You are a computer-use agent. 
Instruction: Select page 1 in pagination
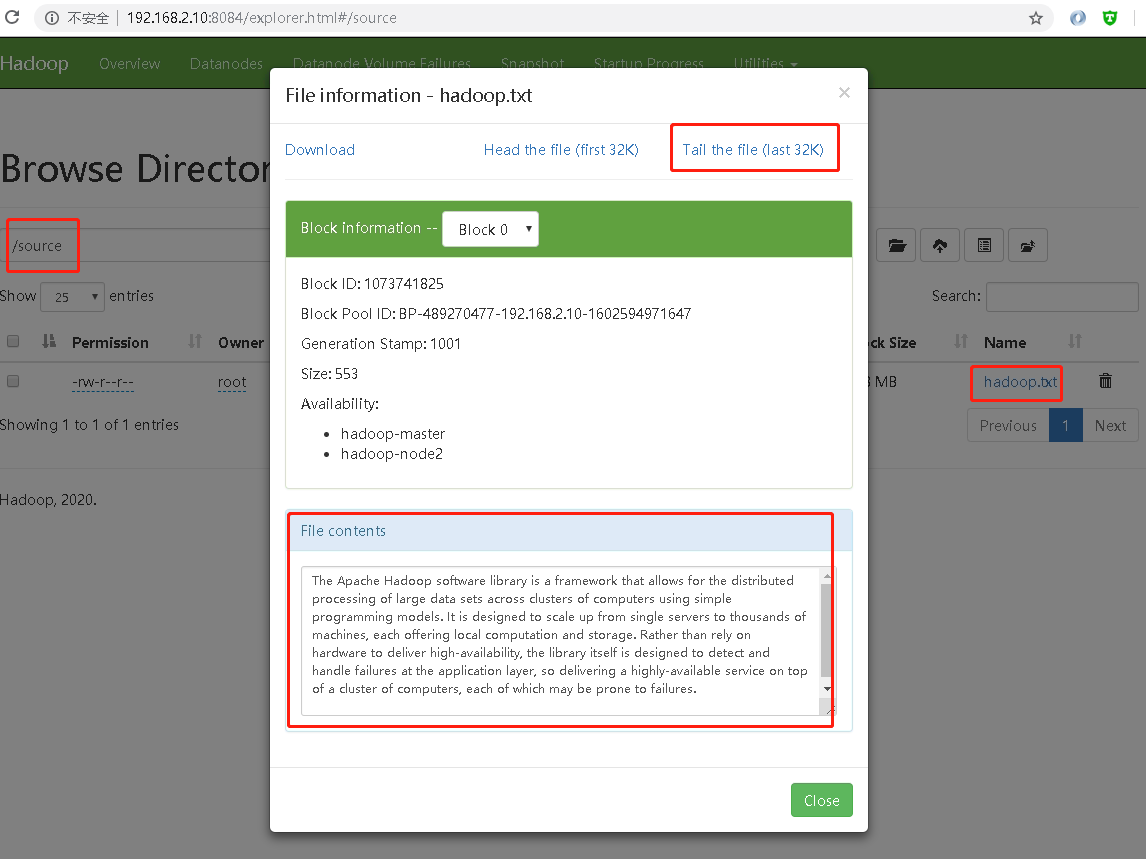click(x=1066, y=425)
